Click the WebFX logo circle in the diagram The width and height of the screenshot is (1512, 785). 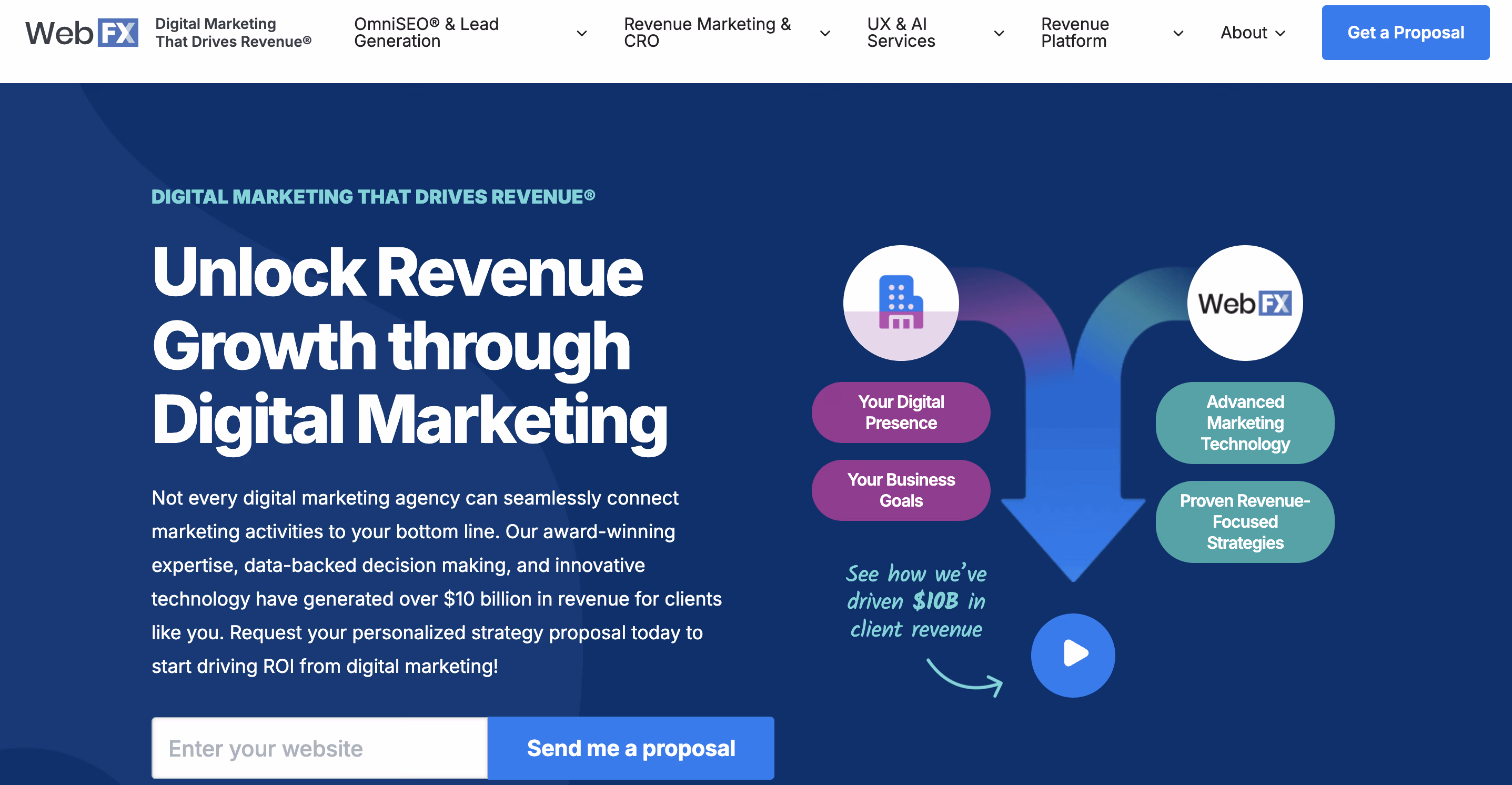click(1244, 303)
